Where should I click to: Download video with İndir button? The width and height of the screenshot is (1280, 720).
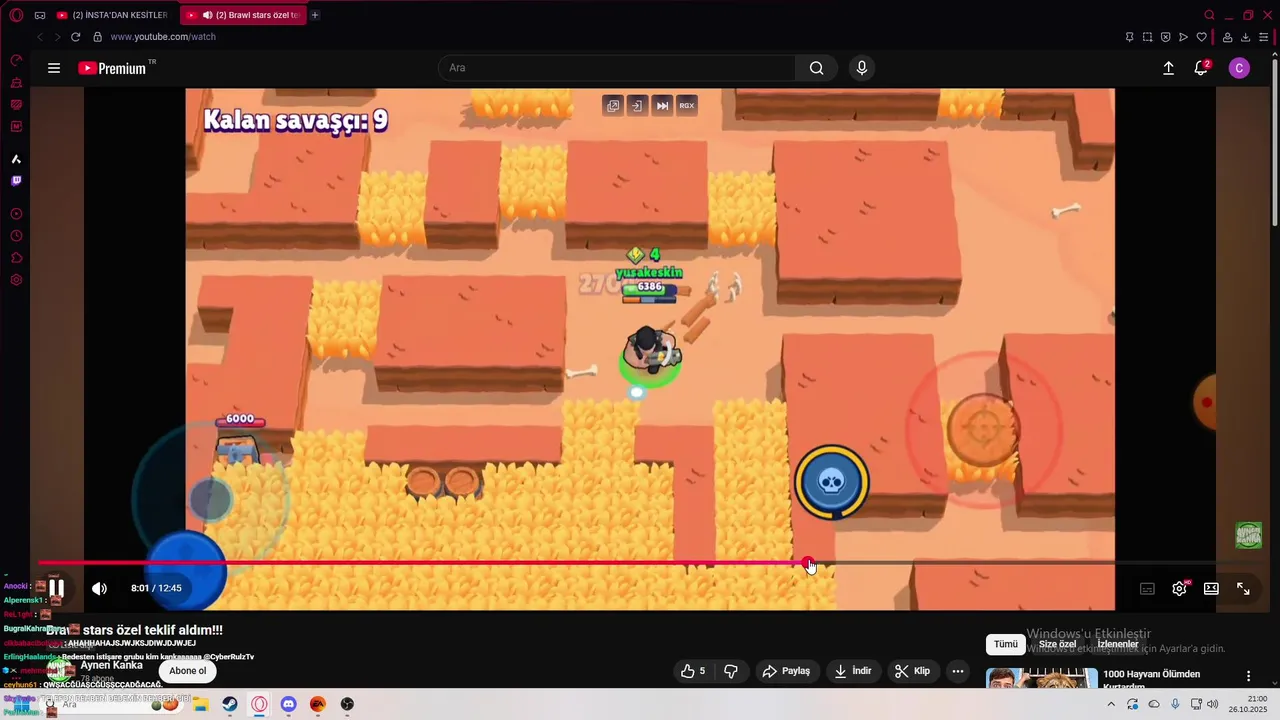(854, 671)
